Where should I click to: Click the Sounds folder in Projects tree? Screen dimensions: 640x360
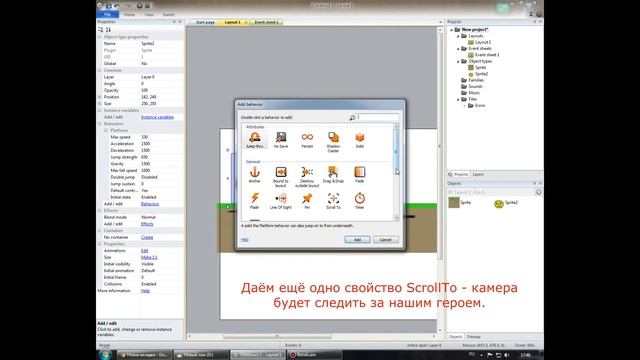click(x=475, y=87)
